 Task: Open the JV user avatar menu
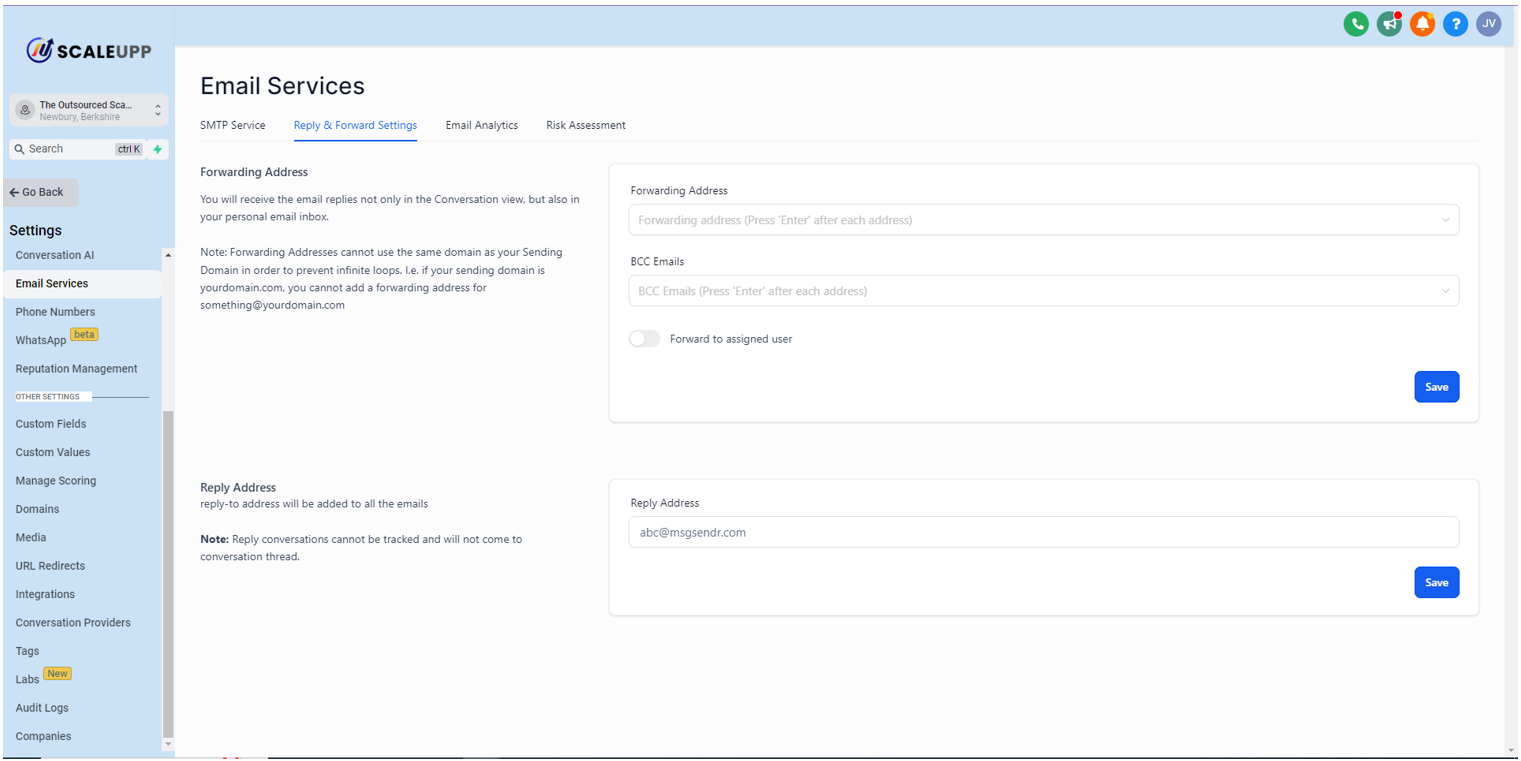[x=1489, y=24]
